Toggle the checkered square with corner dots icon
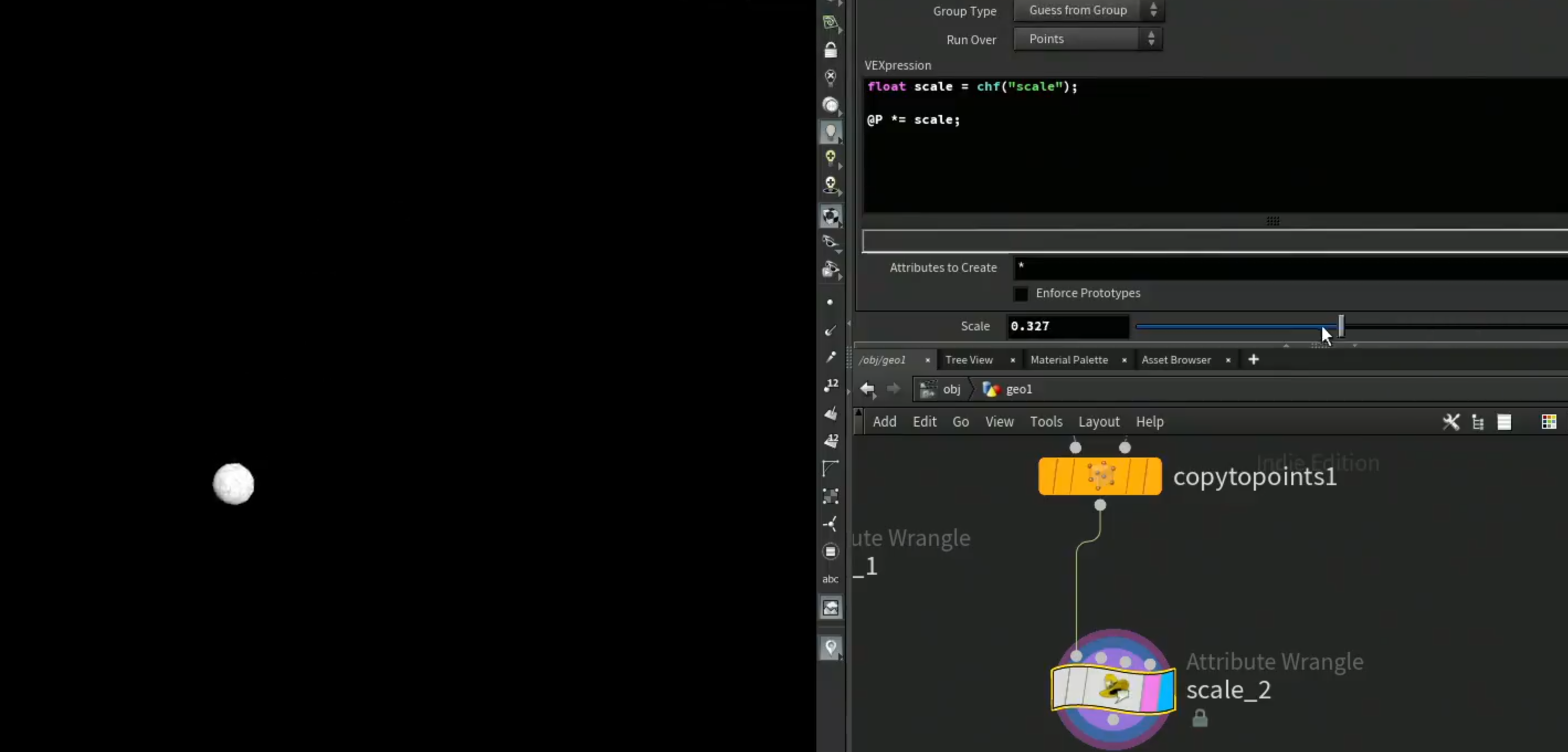The image size is (1568, 752). tap(830, 496)
